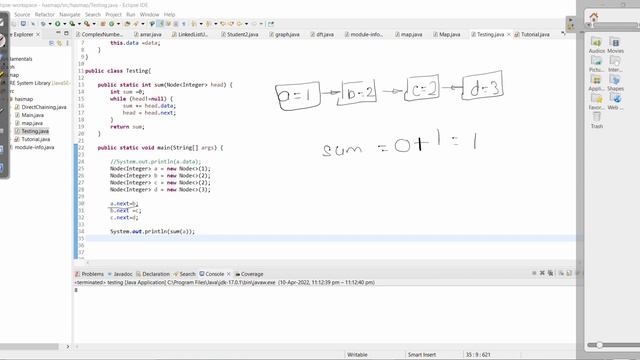The image size is (640, 360).
Task: Click the green Run button in toolbar
Action: [x=58, y=24]
